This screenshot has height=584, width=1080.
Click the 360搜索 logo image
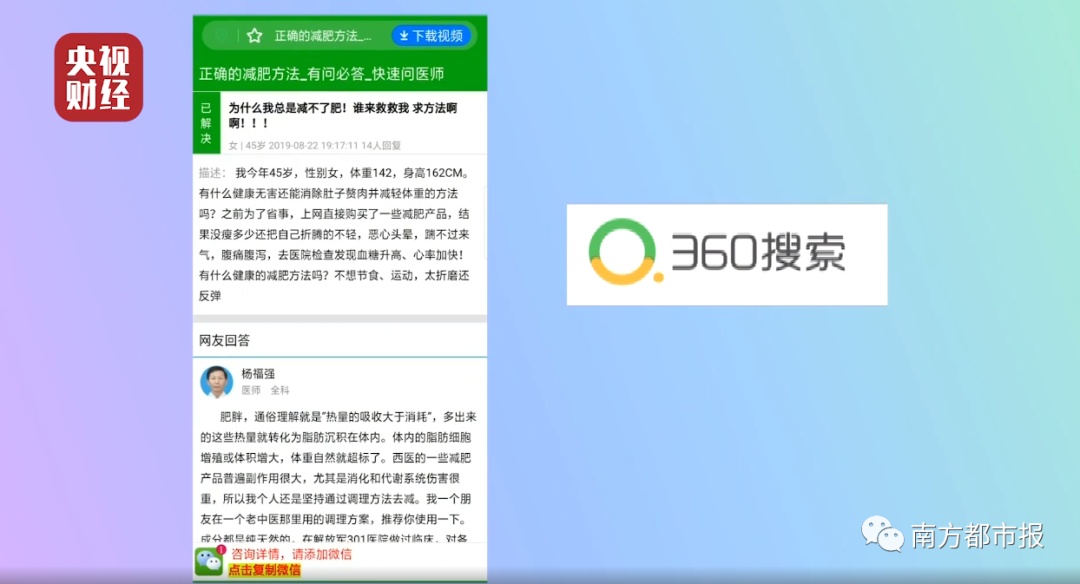tap(727, 254)
